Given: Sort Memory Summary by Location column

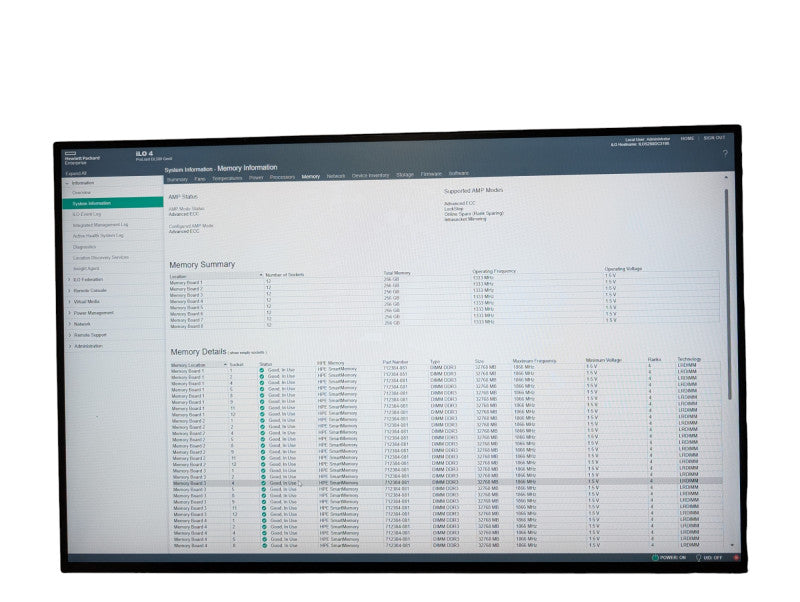Looking at the screenshot, I should [178, 277].
